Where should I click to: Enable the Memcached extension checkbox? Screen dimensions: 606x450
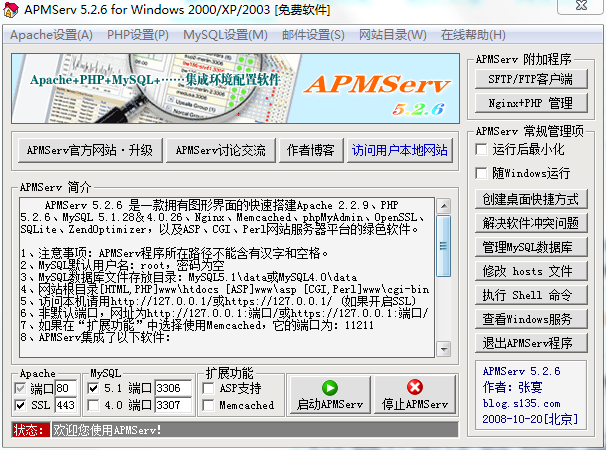(x=208, y=405)
